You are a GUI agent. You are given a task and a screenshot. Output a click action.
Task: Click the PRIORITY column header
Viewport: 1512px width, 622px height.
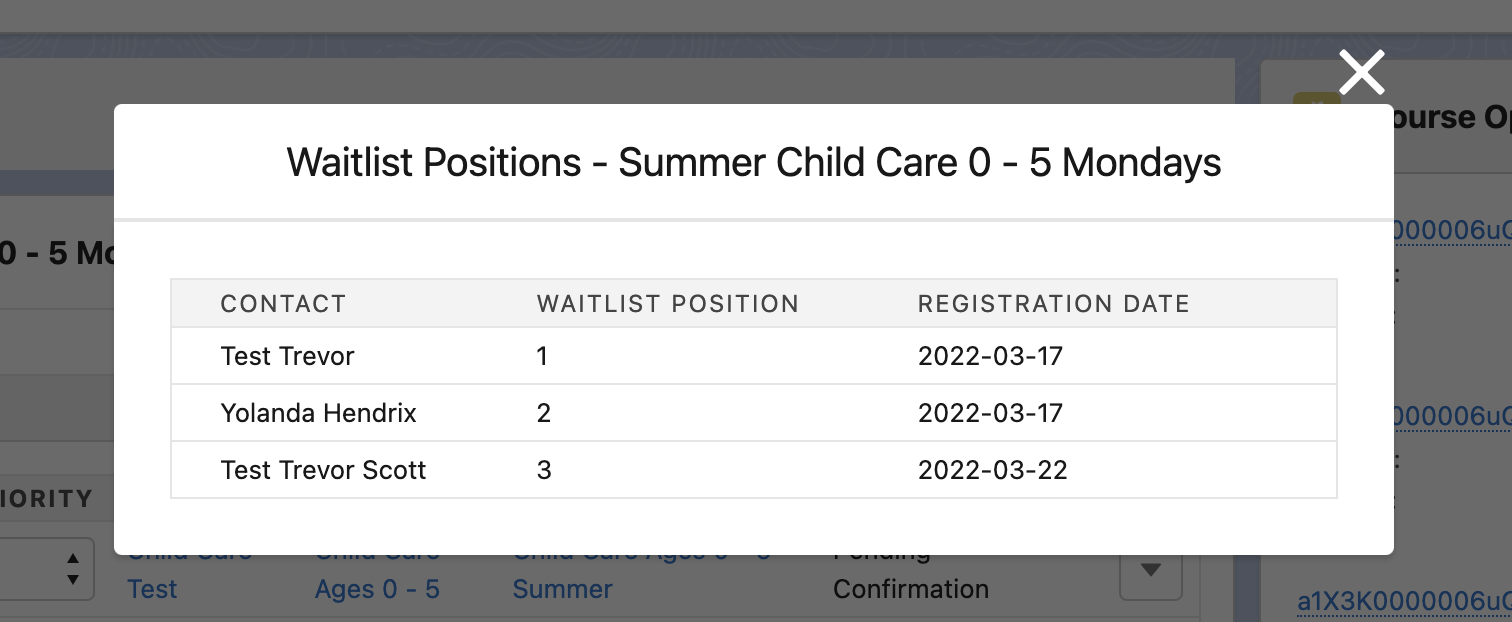[x=45, y=498]
